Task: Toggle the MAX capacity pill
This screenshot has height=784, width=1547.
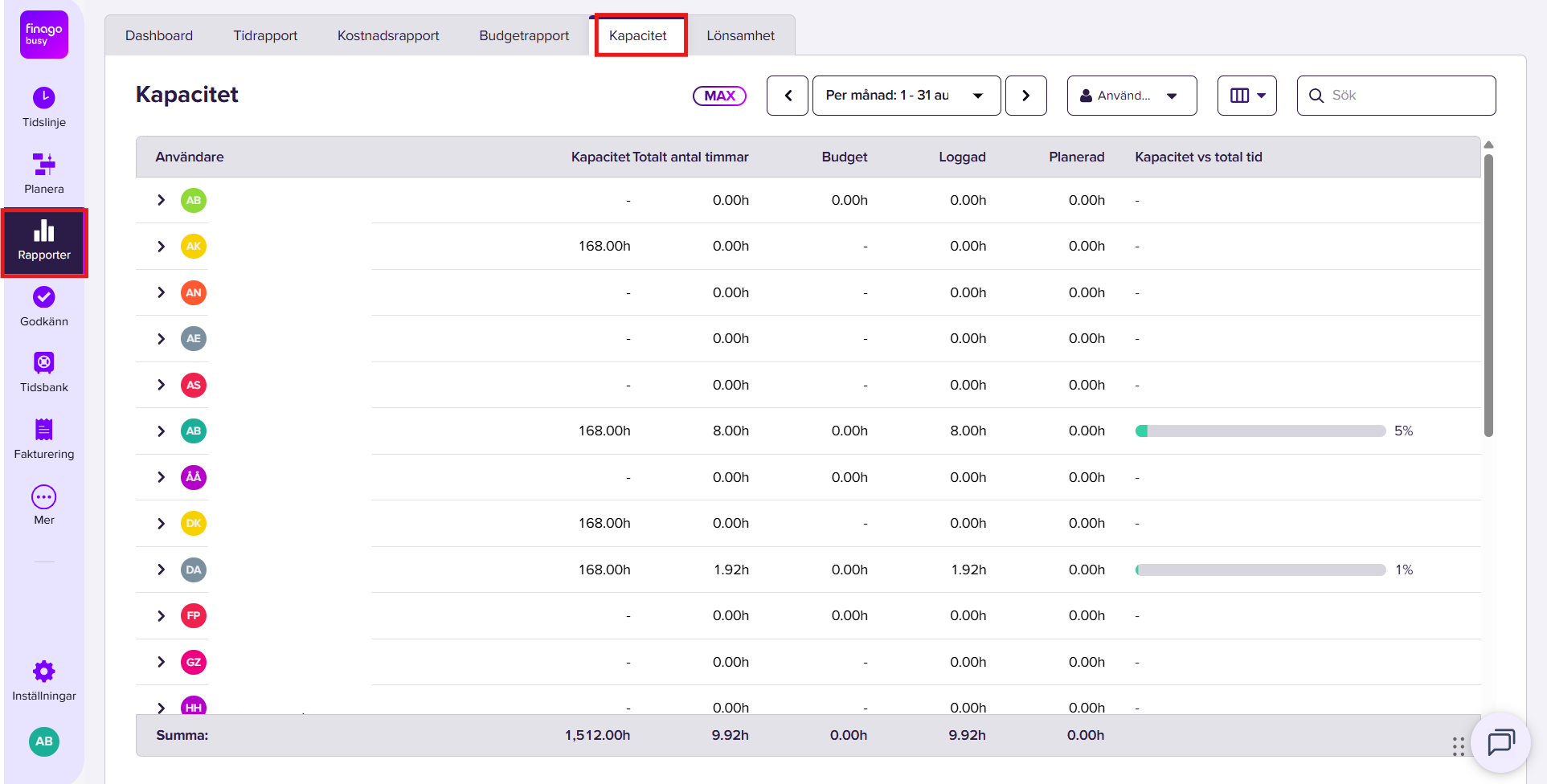Action: [720, 96]
